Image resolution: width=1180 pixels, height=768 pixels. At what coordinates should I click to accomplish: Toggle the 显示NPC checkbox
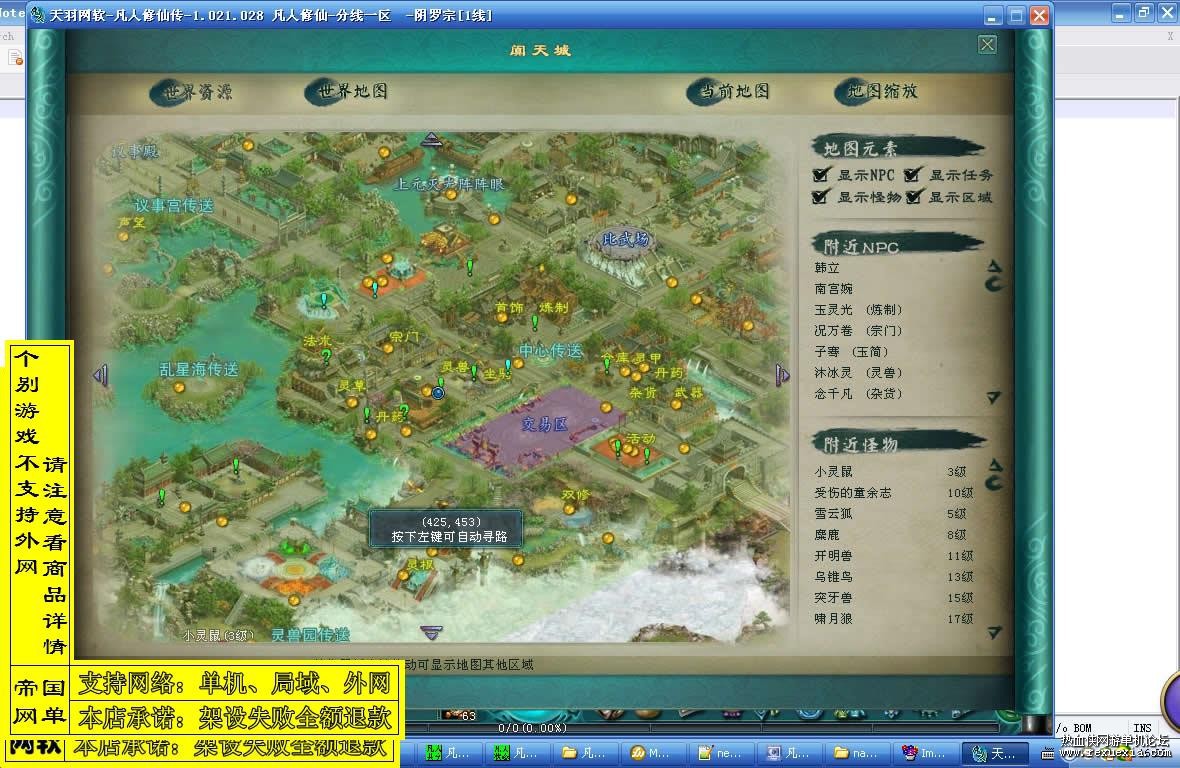coord(821,175)
